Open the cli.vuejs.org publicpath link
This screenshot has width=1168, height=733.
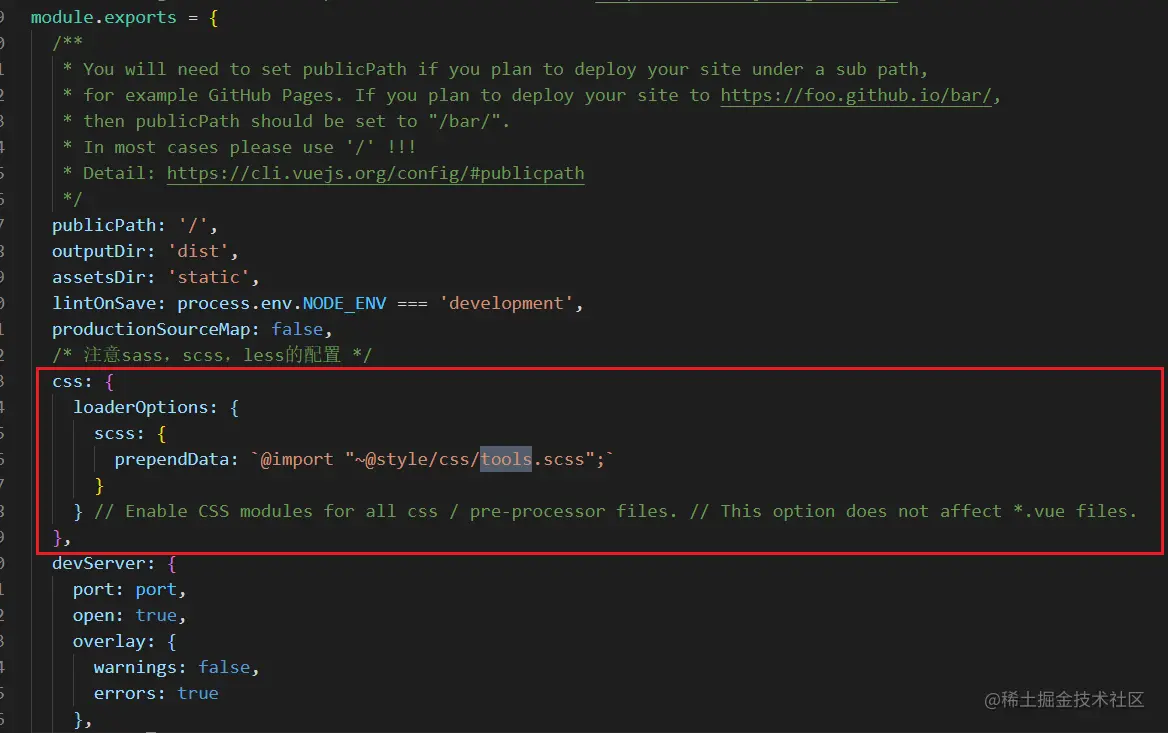coord(375,174)
